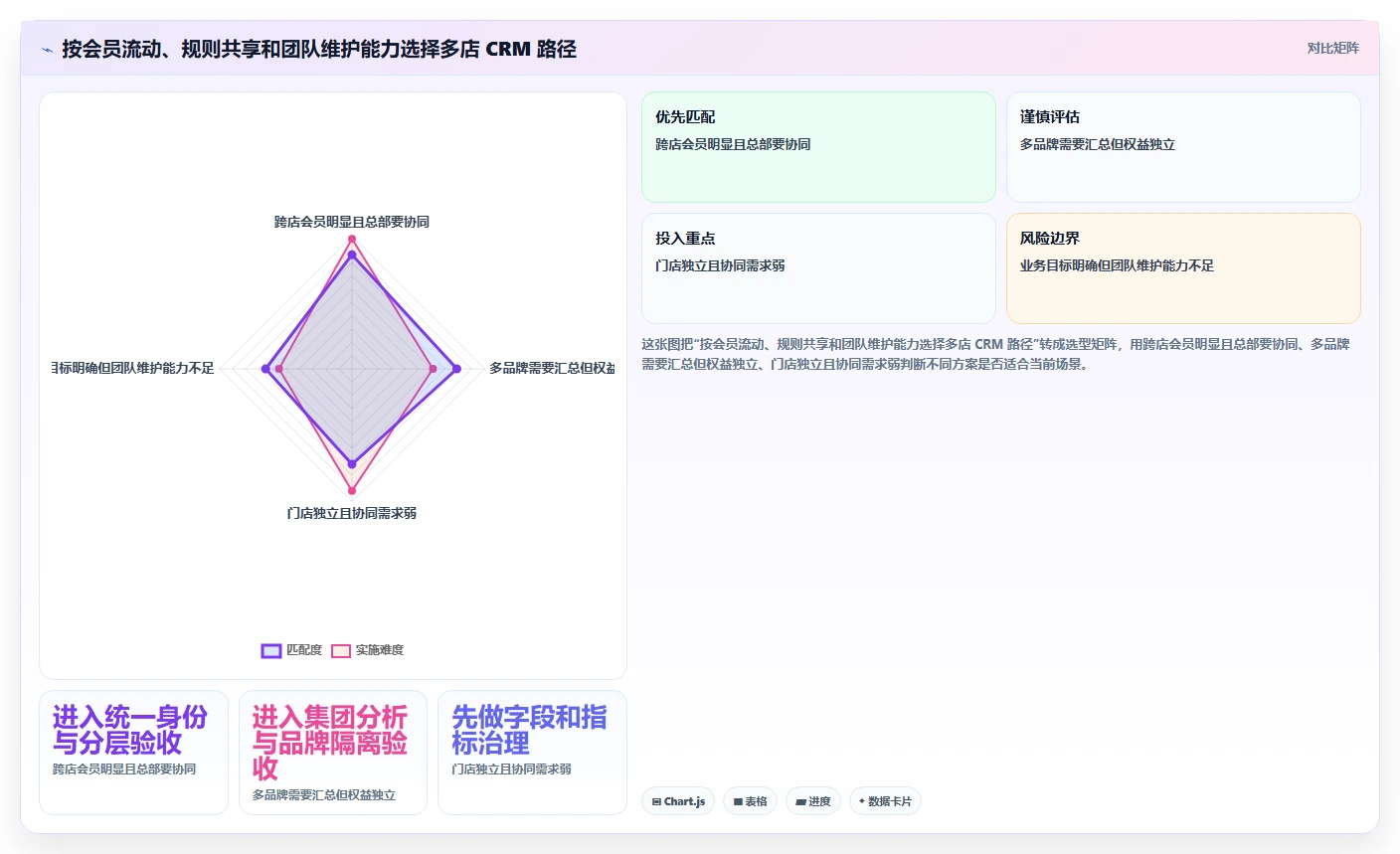The width and height of the screenshot is (1400, 854).
Task: Select the 数据卡片 tag chip
Action: [x=885, y=801]
